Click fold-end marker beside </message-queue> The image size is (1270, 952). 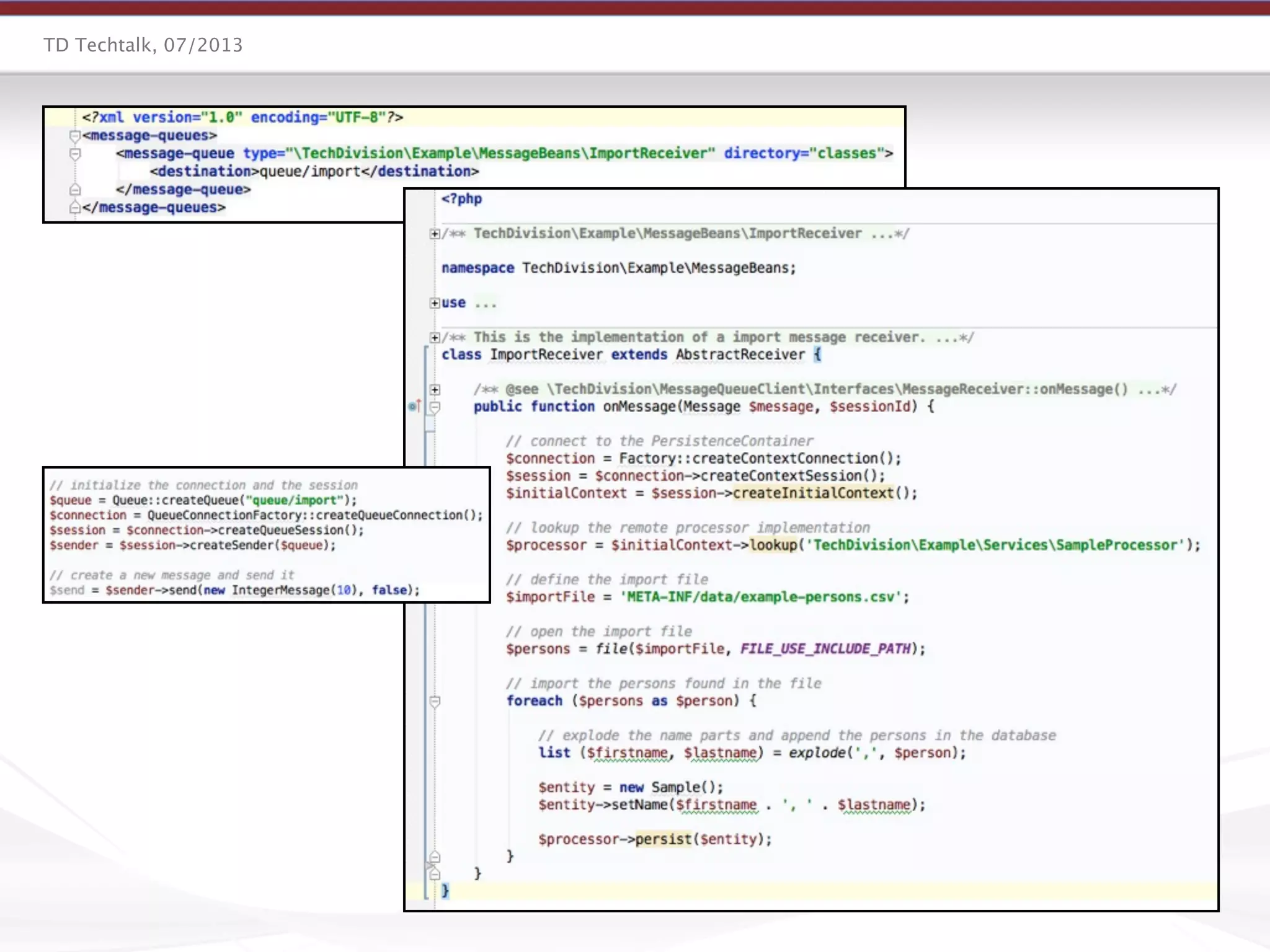coord(75,189)
